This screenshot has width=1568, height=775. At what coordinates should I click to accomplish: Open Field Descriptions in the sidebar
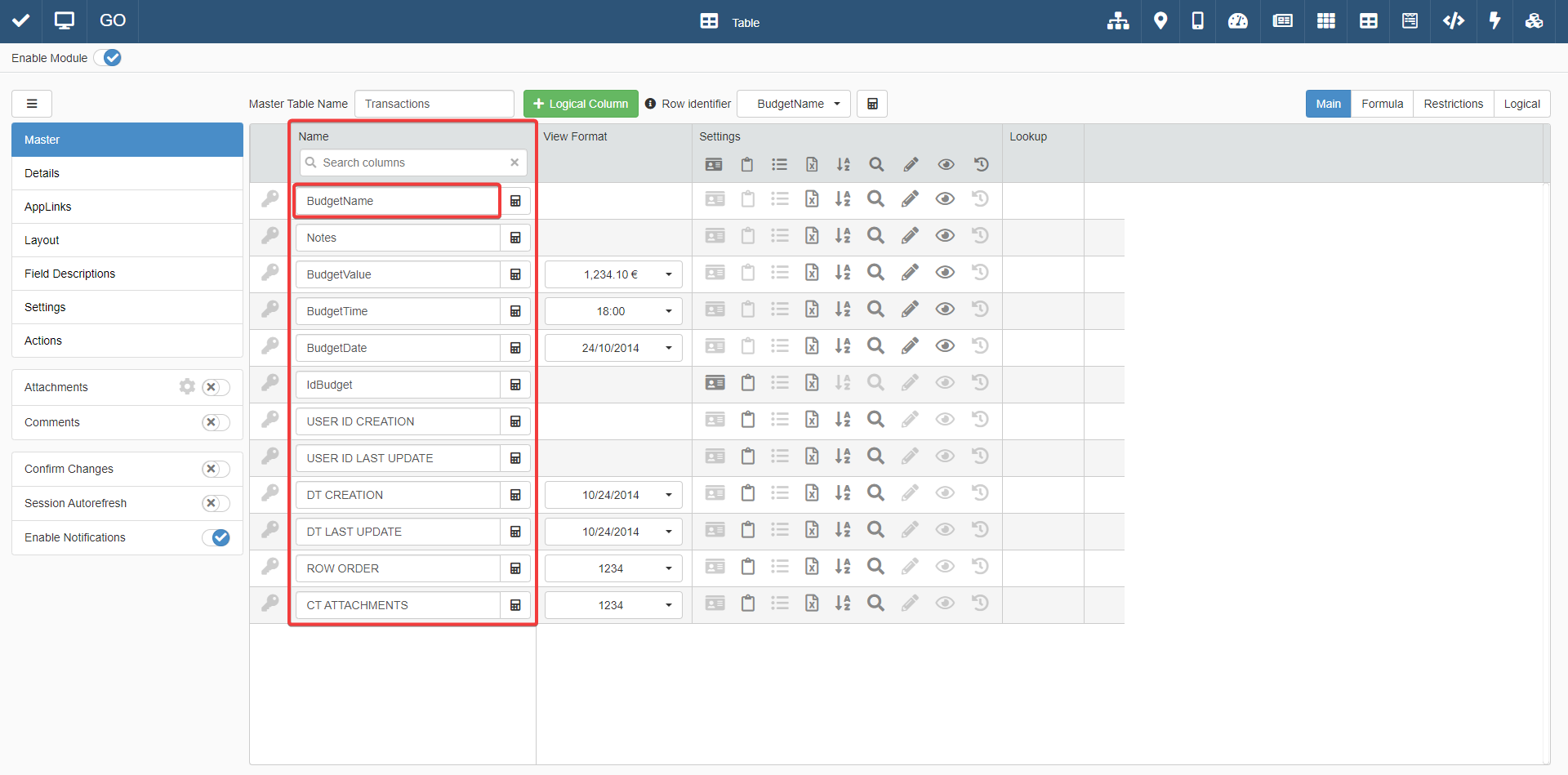pos(70,274)
